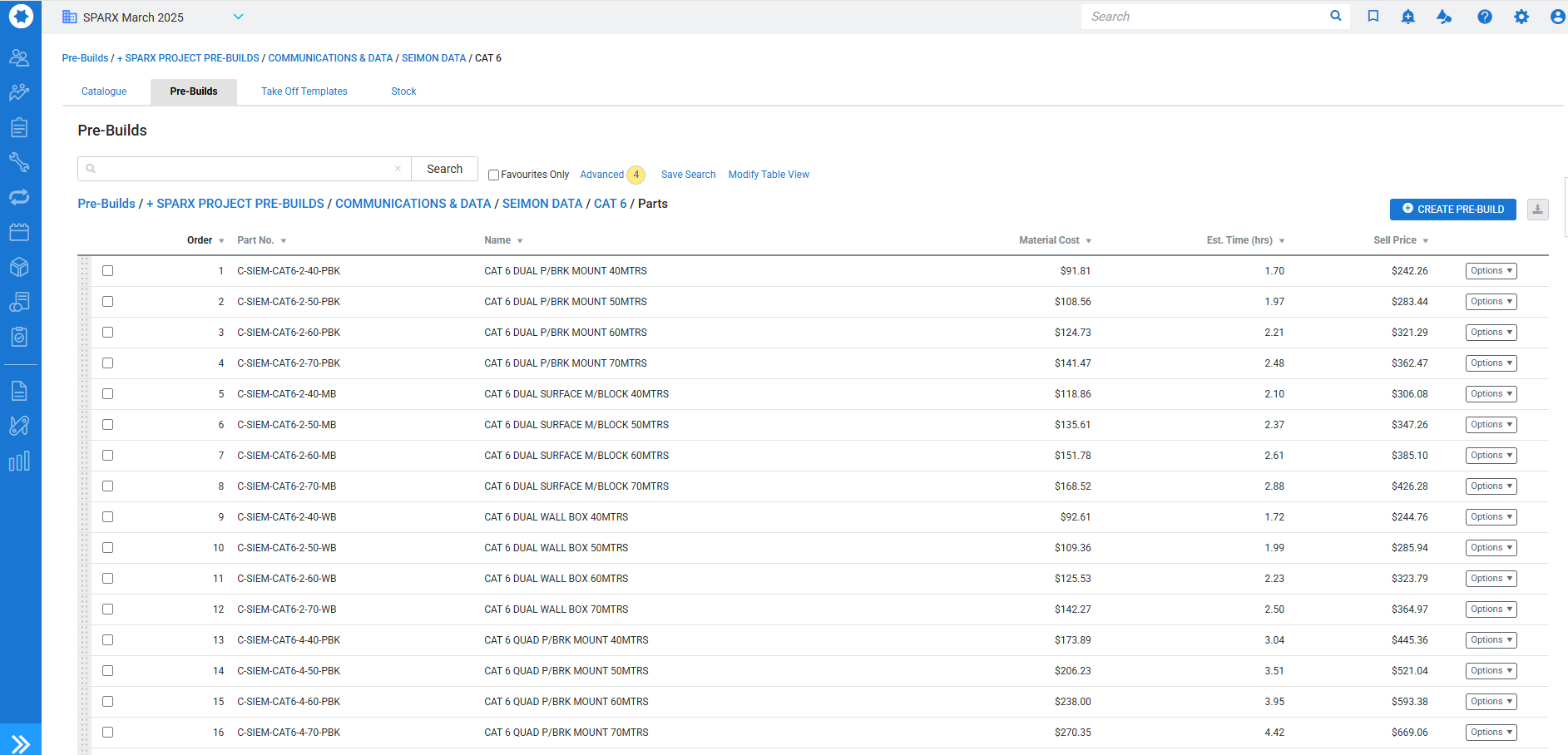Switch to the Stock tab

[403, 91]
